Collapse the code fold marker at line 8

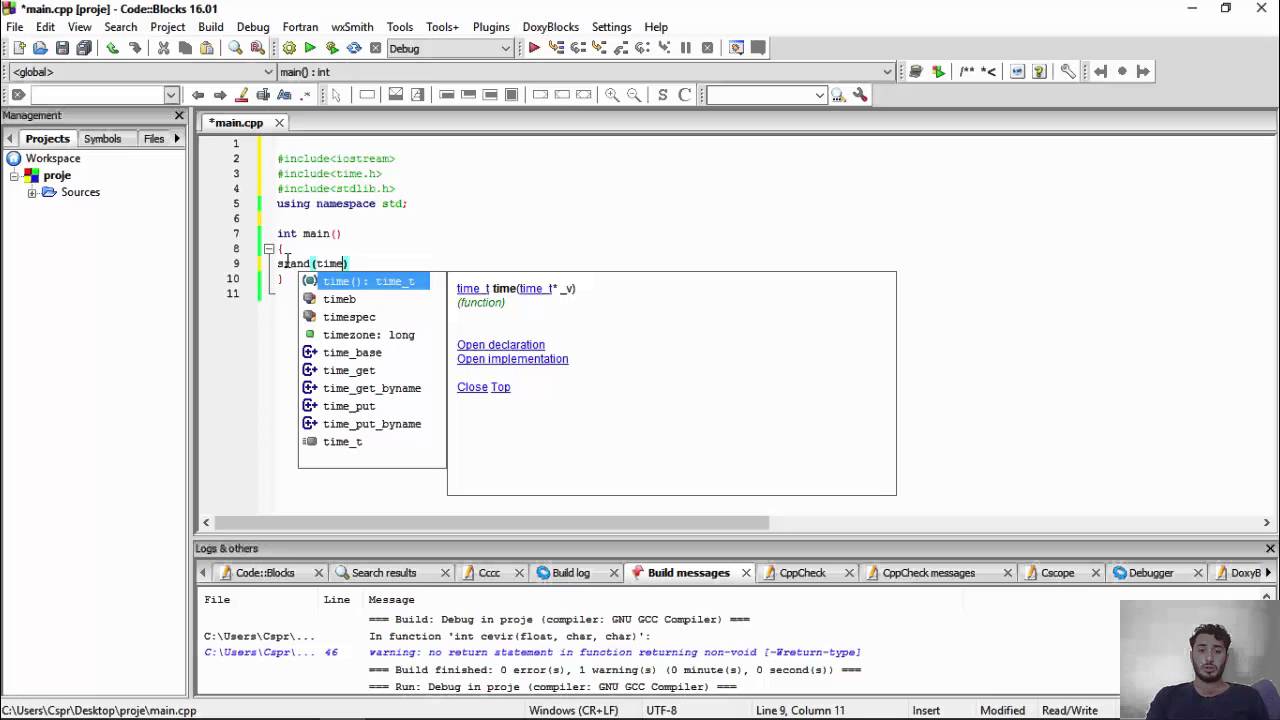[268, 248]
